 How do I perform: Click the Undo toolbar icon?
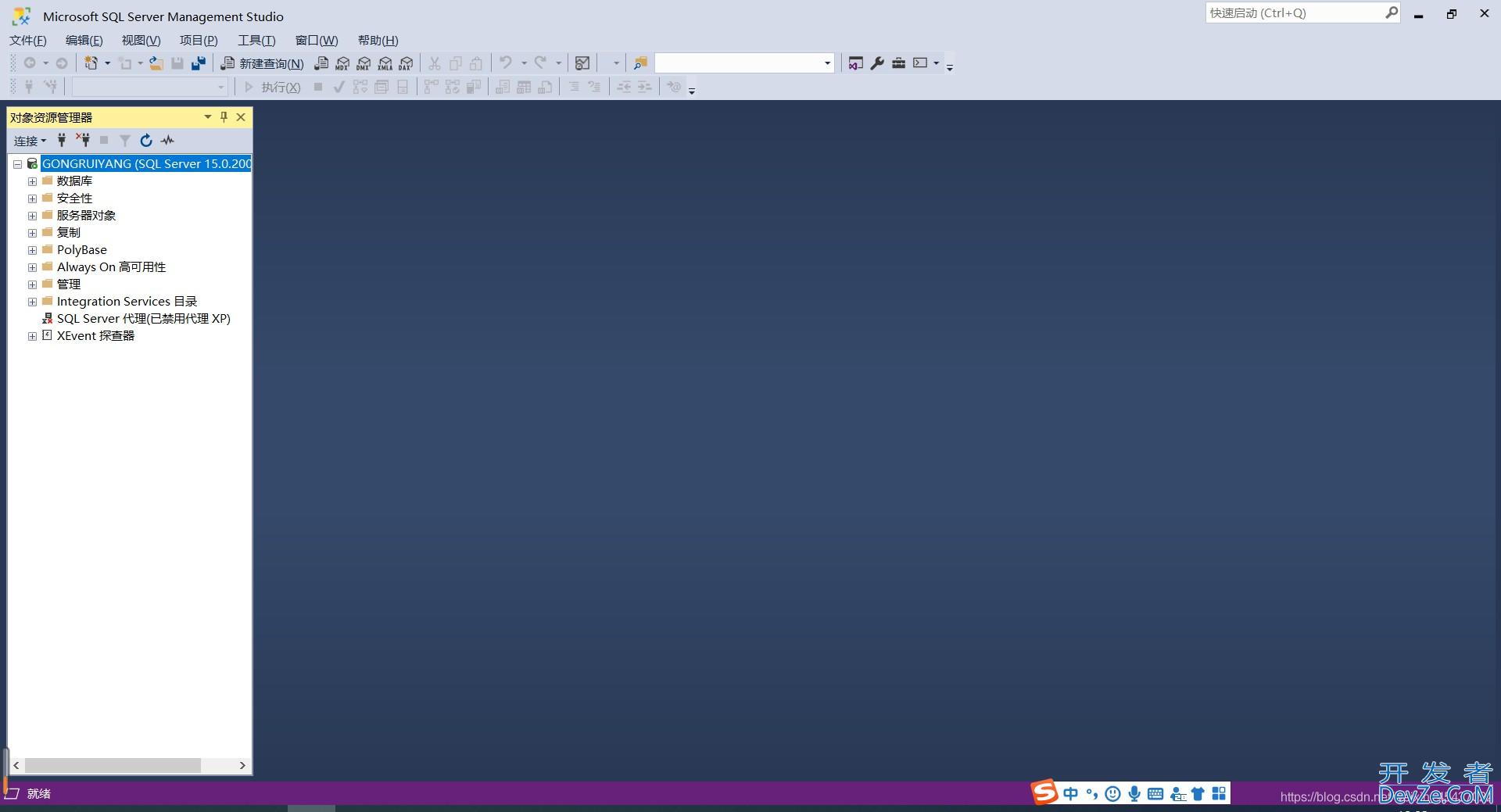click(506, 63)
